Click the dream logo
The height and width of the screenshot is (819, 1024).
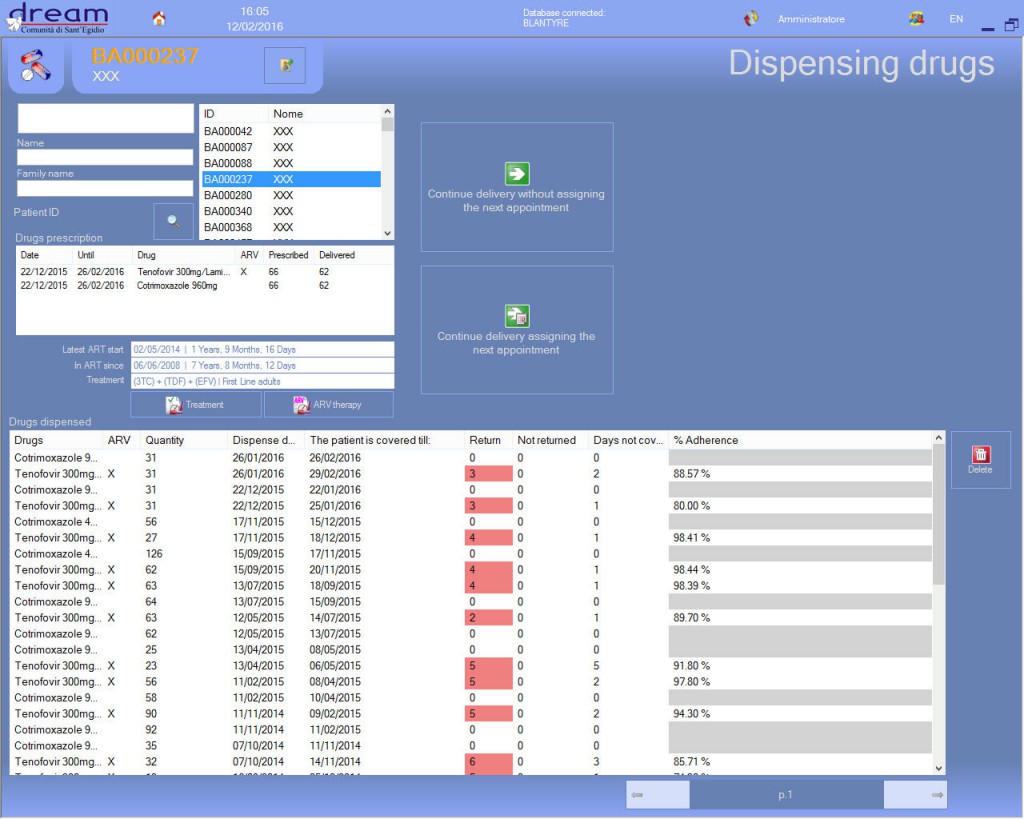pyautogui.click(x=57, y=18)
